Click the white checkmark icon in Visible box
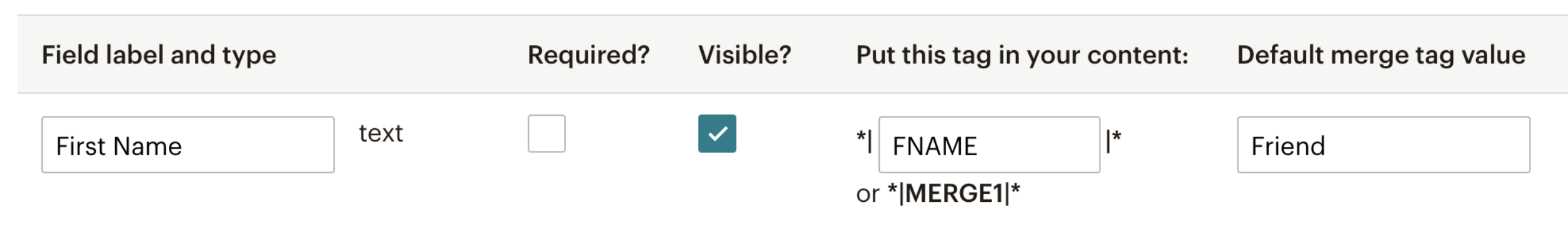The image size is (1568, 229). 717,134
